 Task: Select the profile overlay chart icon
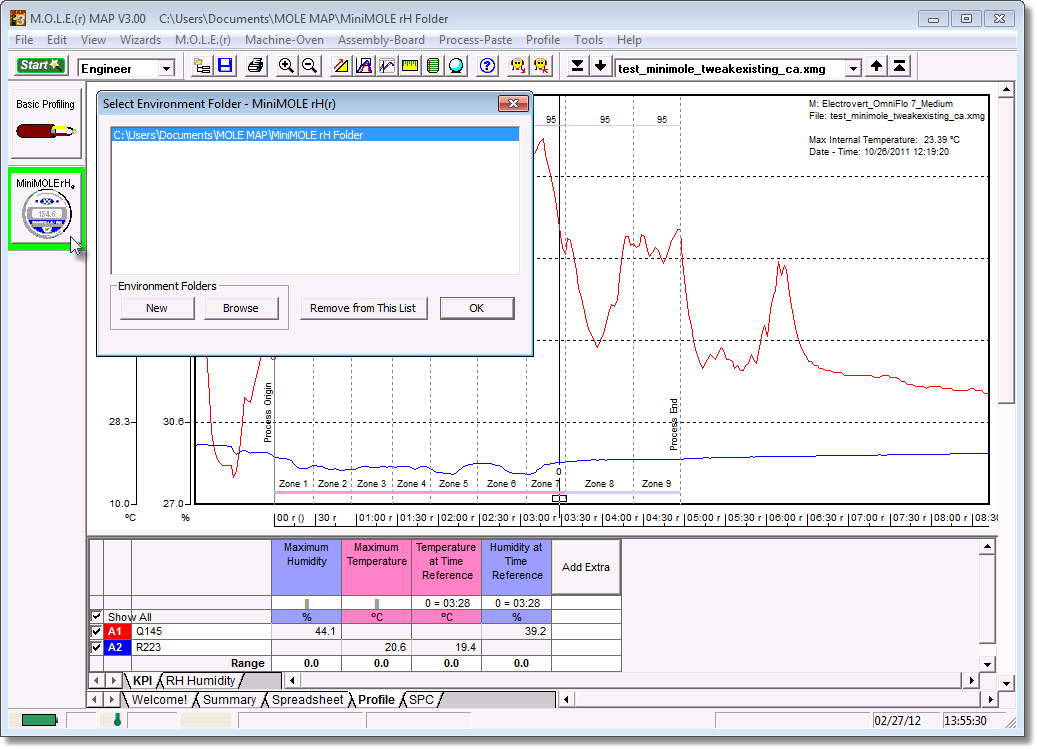point(387,66)
